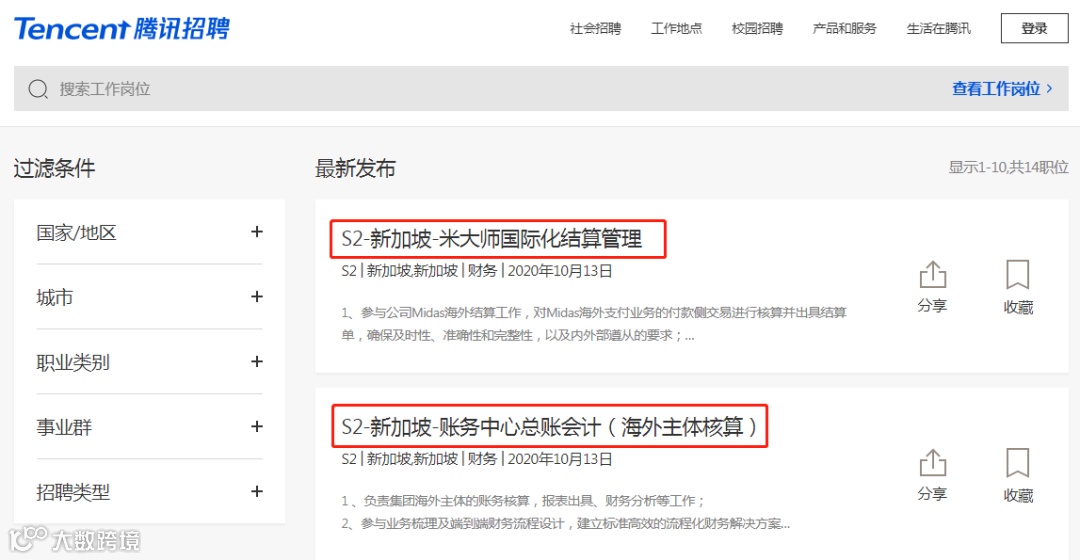The width and height of the screenshot is (1080, 560).
Task: Click the magnifier search icon
Action: pyautogui.click(x=38, y=89)
